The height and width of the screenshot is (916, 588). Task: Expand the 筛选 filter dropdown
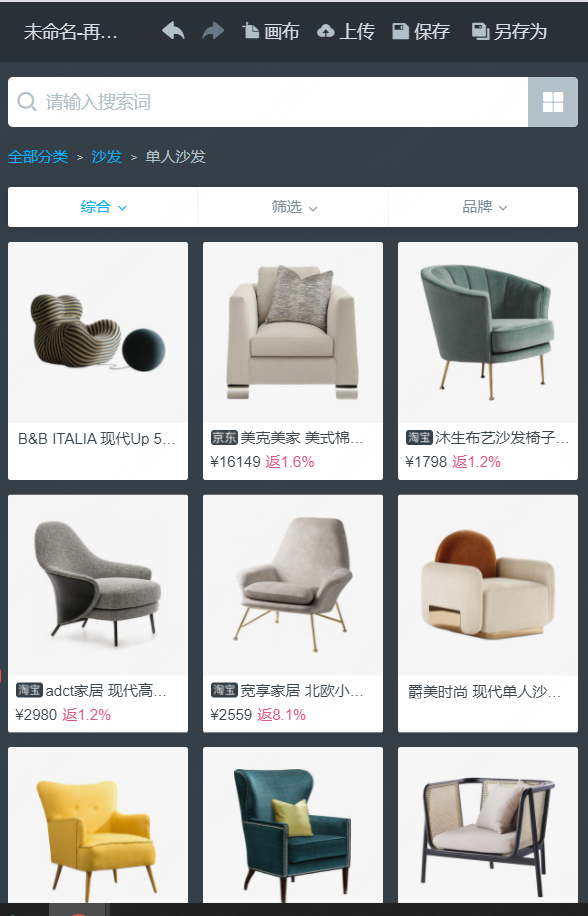tap(293, 207)
